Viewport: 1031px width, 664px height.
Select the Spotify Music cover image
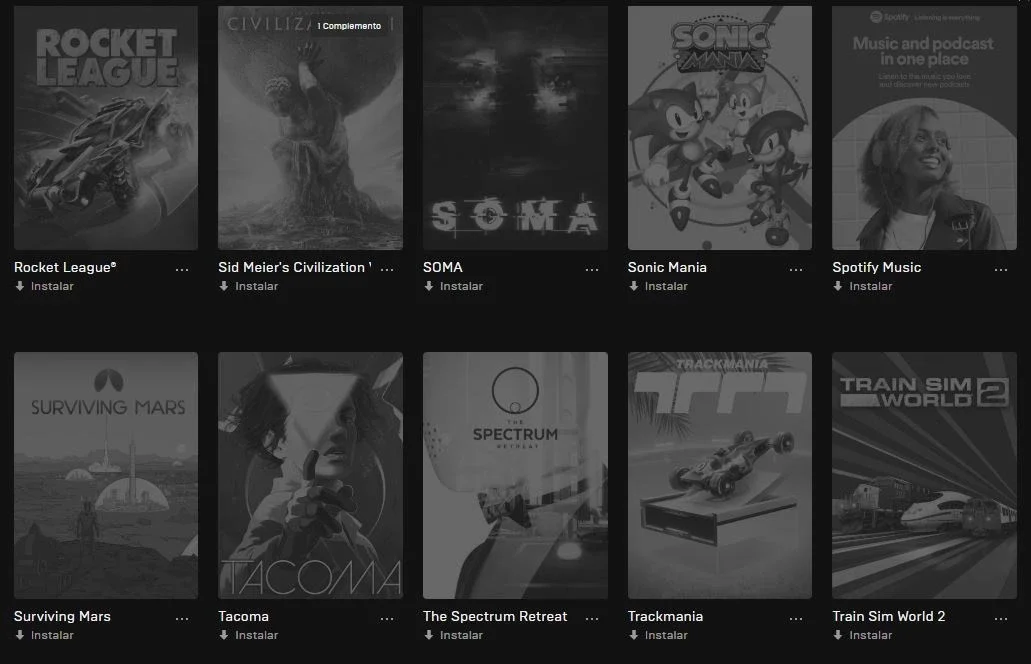point(924,128)
